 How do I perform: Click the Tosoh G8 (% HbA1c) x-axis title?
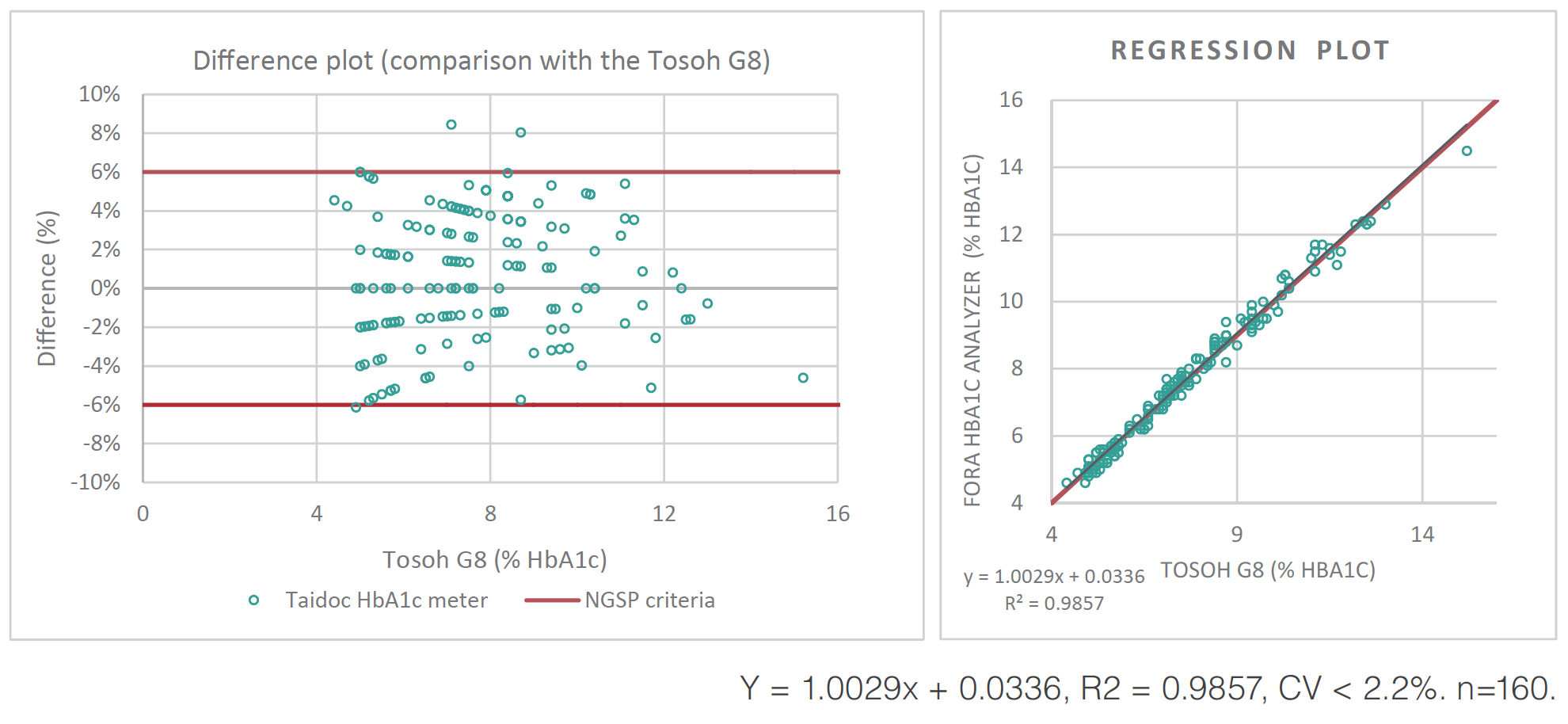coord(495,560)
